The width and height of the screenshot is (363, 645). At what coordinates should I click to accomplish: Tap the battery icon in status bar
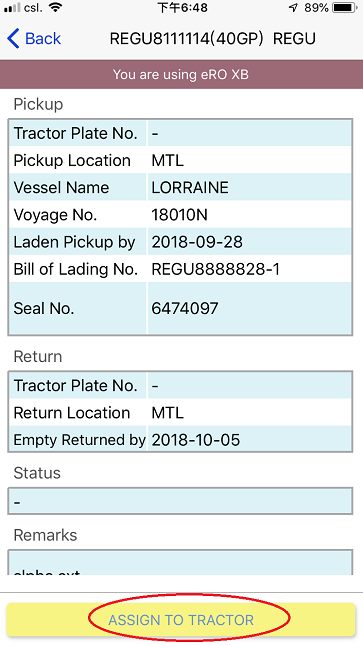click(346, 8)
